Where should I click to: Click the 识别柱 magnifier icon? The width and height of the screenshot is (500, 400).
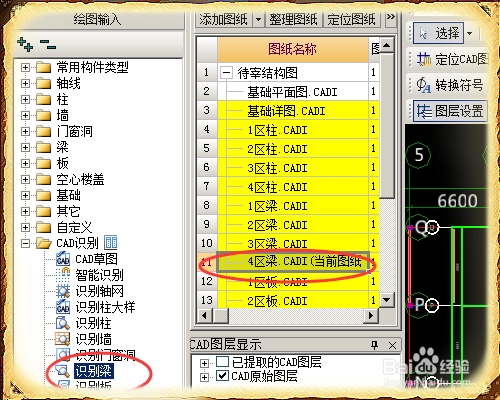[63, 323]
